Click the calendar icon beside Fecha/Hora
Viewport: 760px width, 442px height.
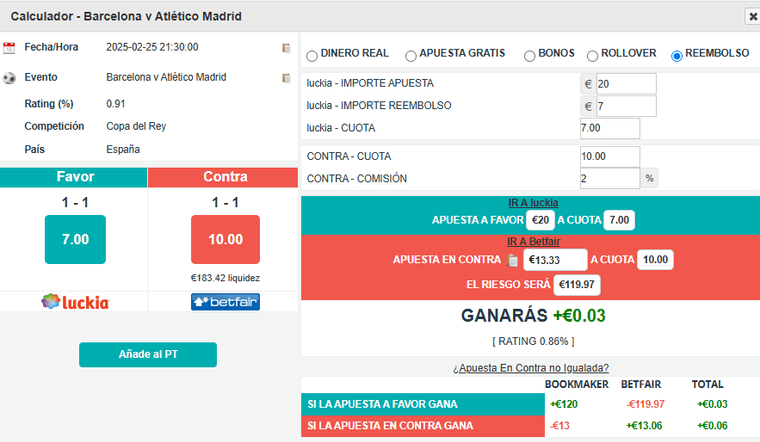pyautogui.click(x=9, y=47)
